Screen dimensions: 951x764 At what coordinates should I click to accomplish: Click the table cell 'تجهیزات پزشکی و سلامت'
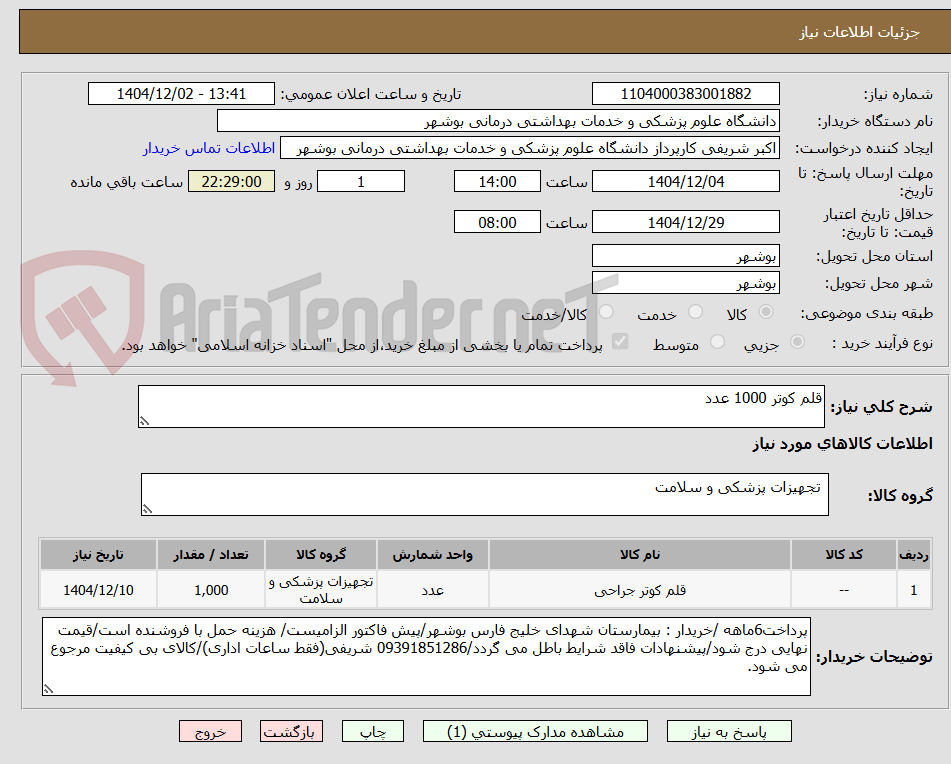tap(321, 590)
